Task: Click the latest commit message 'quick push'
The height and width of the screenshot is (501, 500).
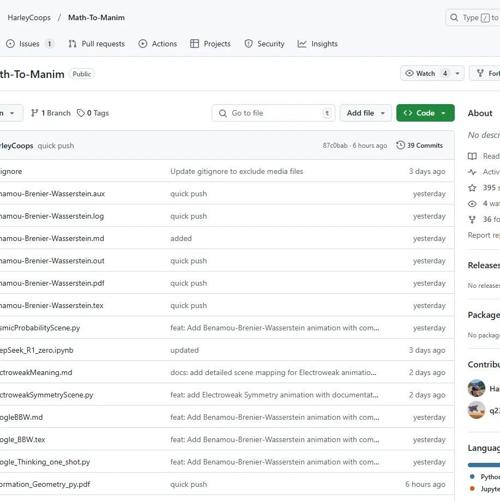Action: pos(56,146)
